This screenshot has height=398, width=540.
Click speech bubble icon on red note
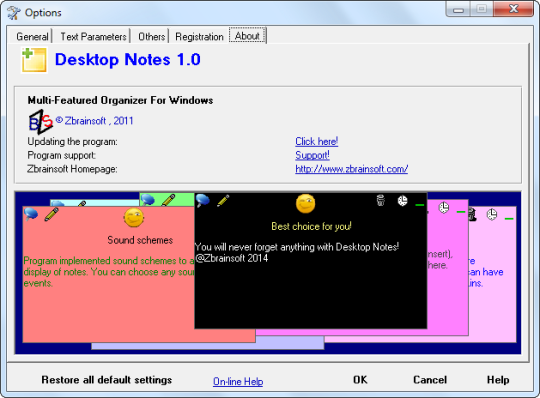[x=31, y=214]
